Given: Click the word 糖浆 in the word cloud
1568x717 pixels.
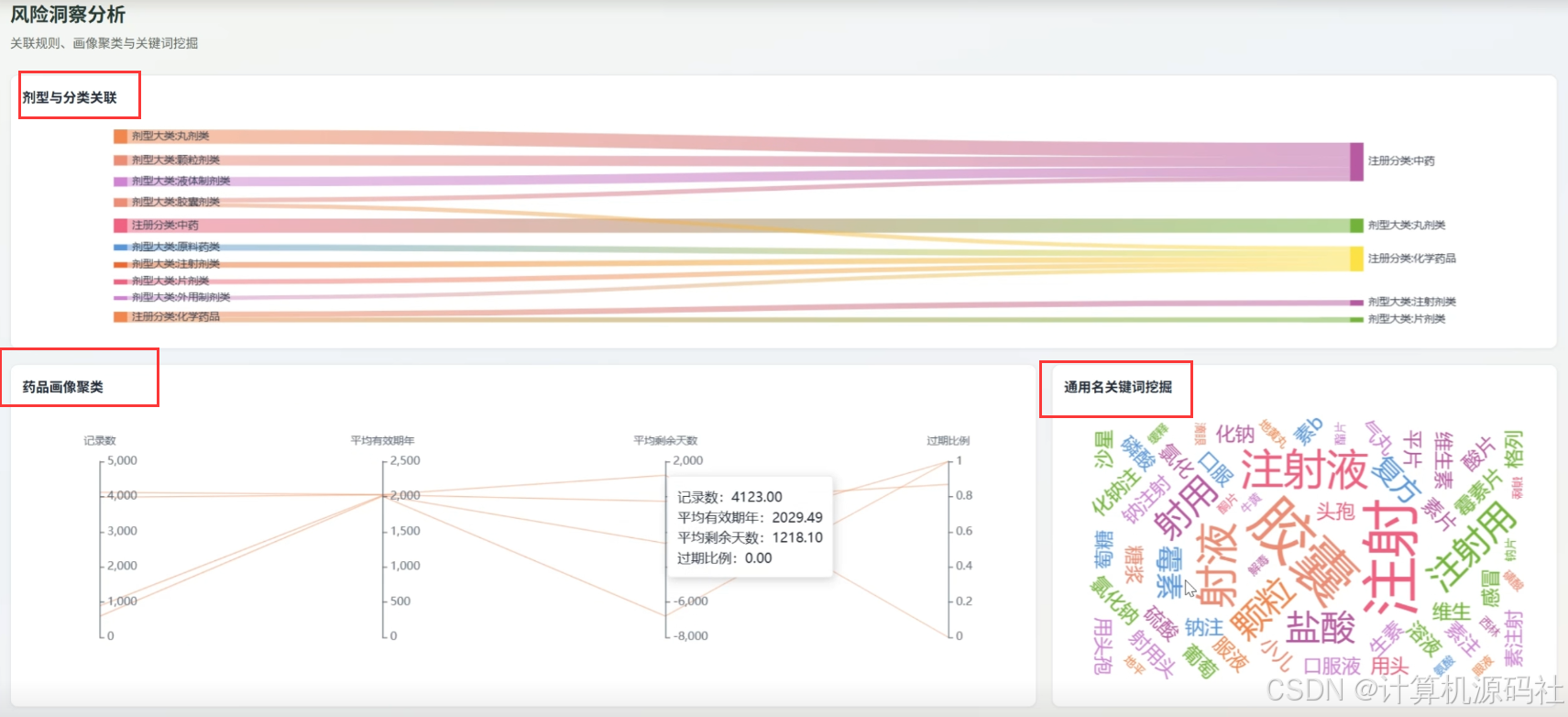Looking at the screenshot, I should (x=1134, y=565).
